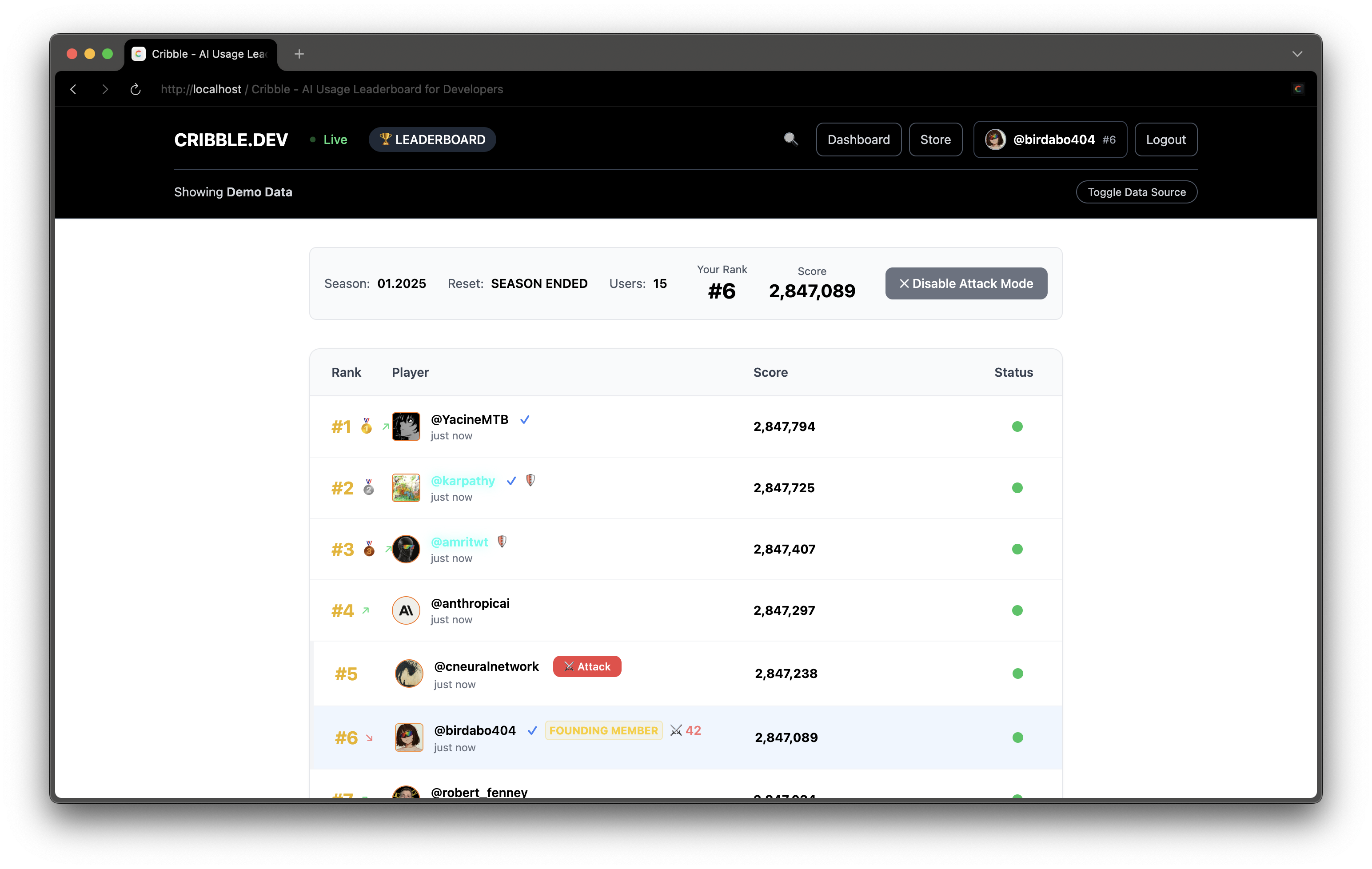Click the Rank column header
This screenshot has width=1372, height=869.
pos(346,372)
